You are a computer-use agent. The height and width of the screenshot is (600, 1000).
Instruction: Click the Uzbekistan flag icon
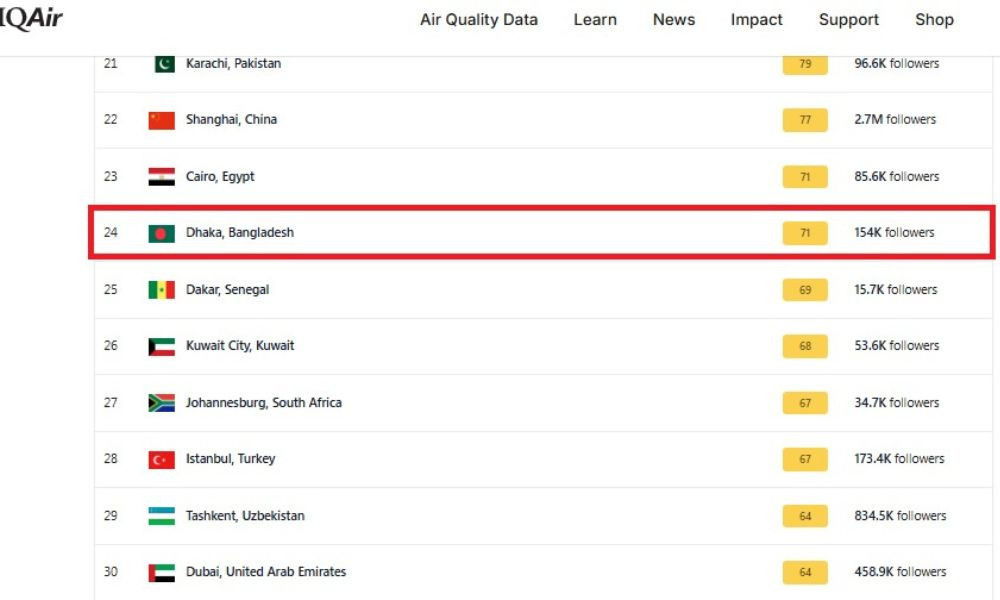[x=161, y=516]
